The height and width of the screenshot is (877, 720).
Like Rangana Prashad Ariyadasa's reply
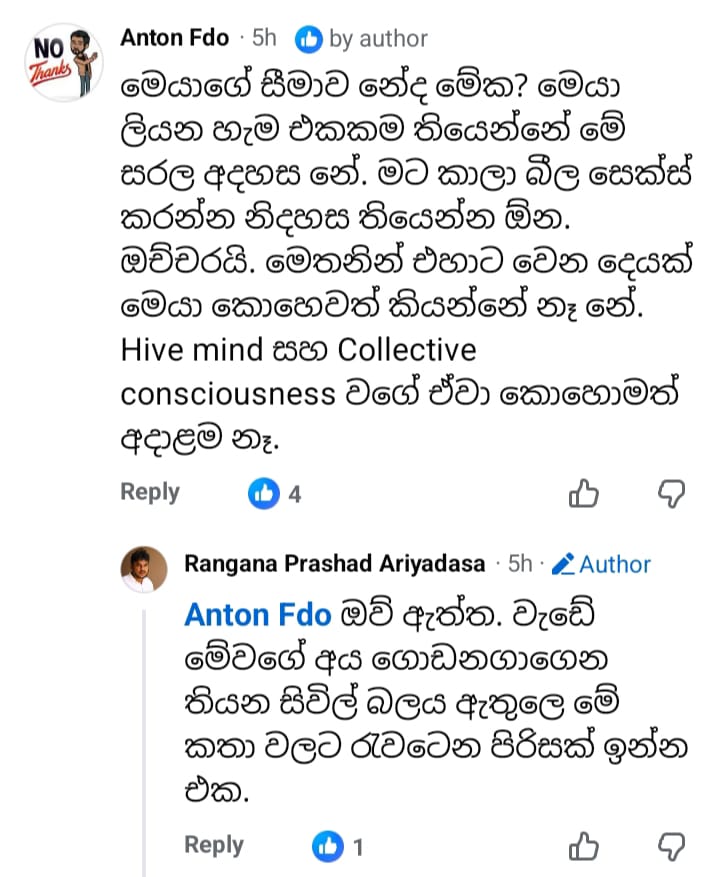click(583, 846)
